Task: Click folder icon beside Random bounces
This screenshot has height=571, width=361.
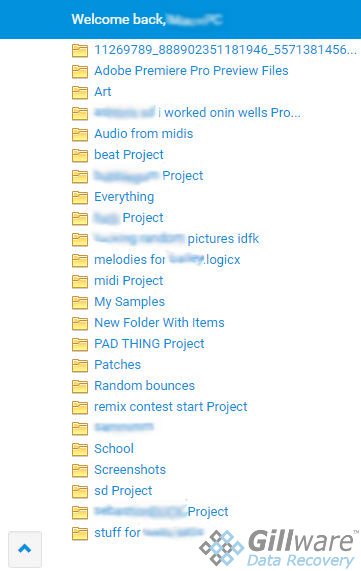Action: pos(80,386)
